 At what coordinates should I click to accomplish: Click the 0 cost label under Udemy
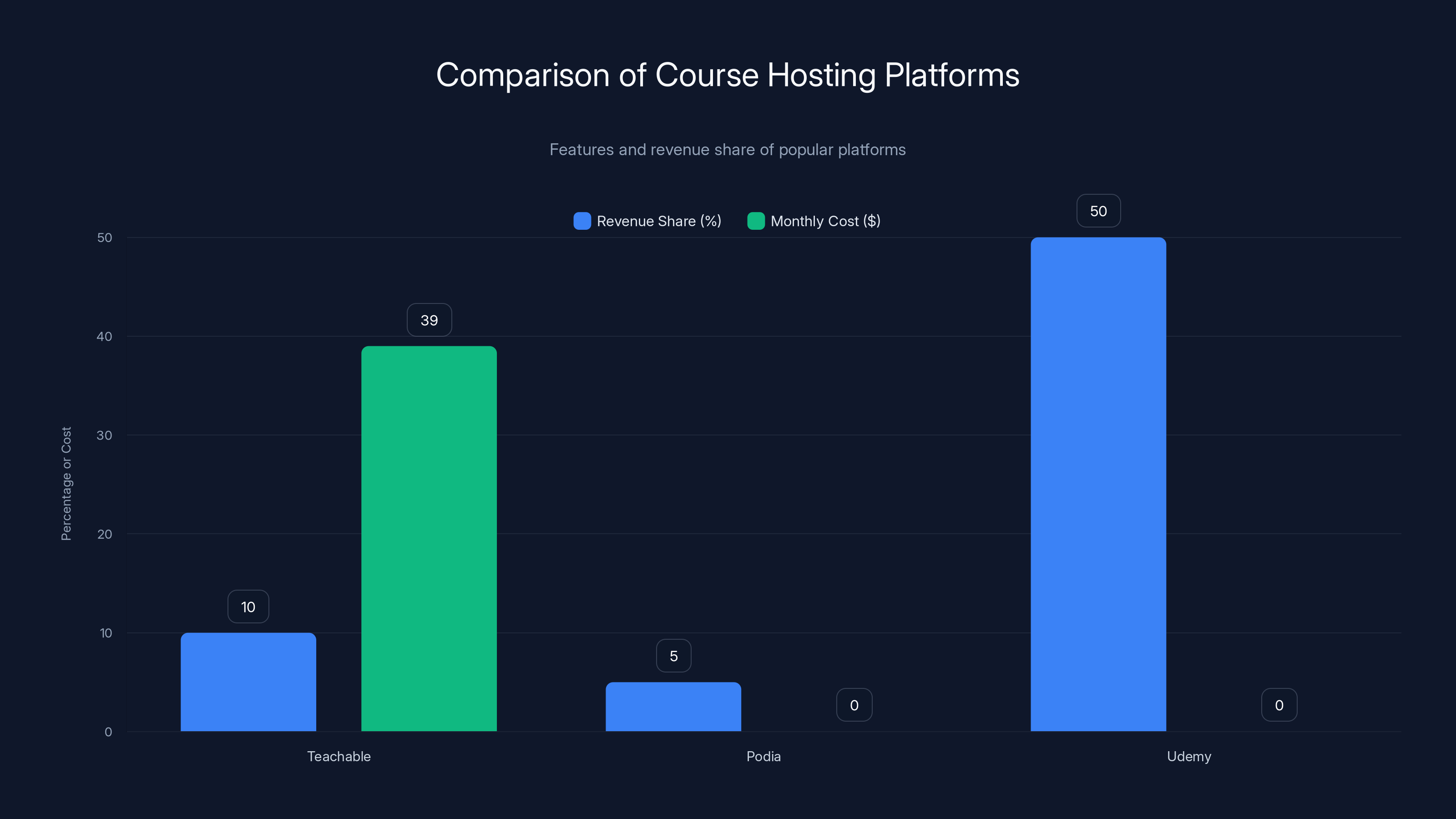pos(1279,704)
